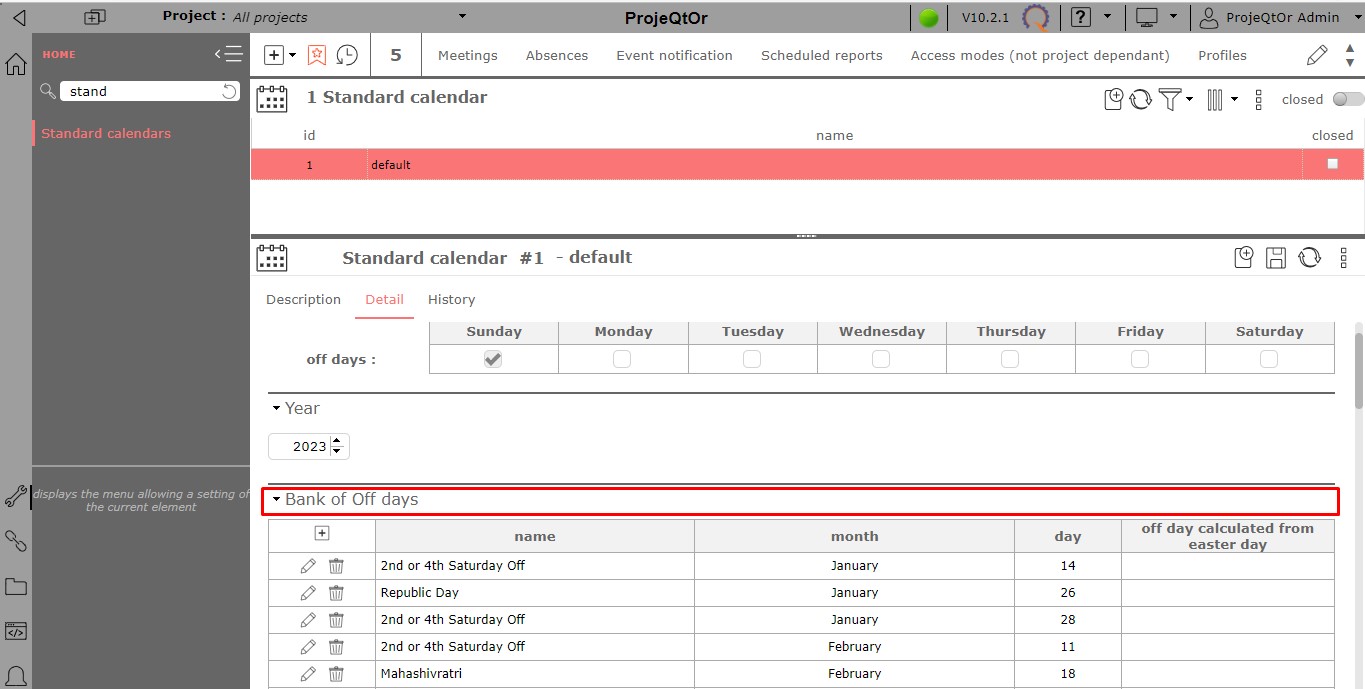Delete the Republic Day off day entry

coord(336,593)
